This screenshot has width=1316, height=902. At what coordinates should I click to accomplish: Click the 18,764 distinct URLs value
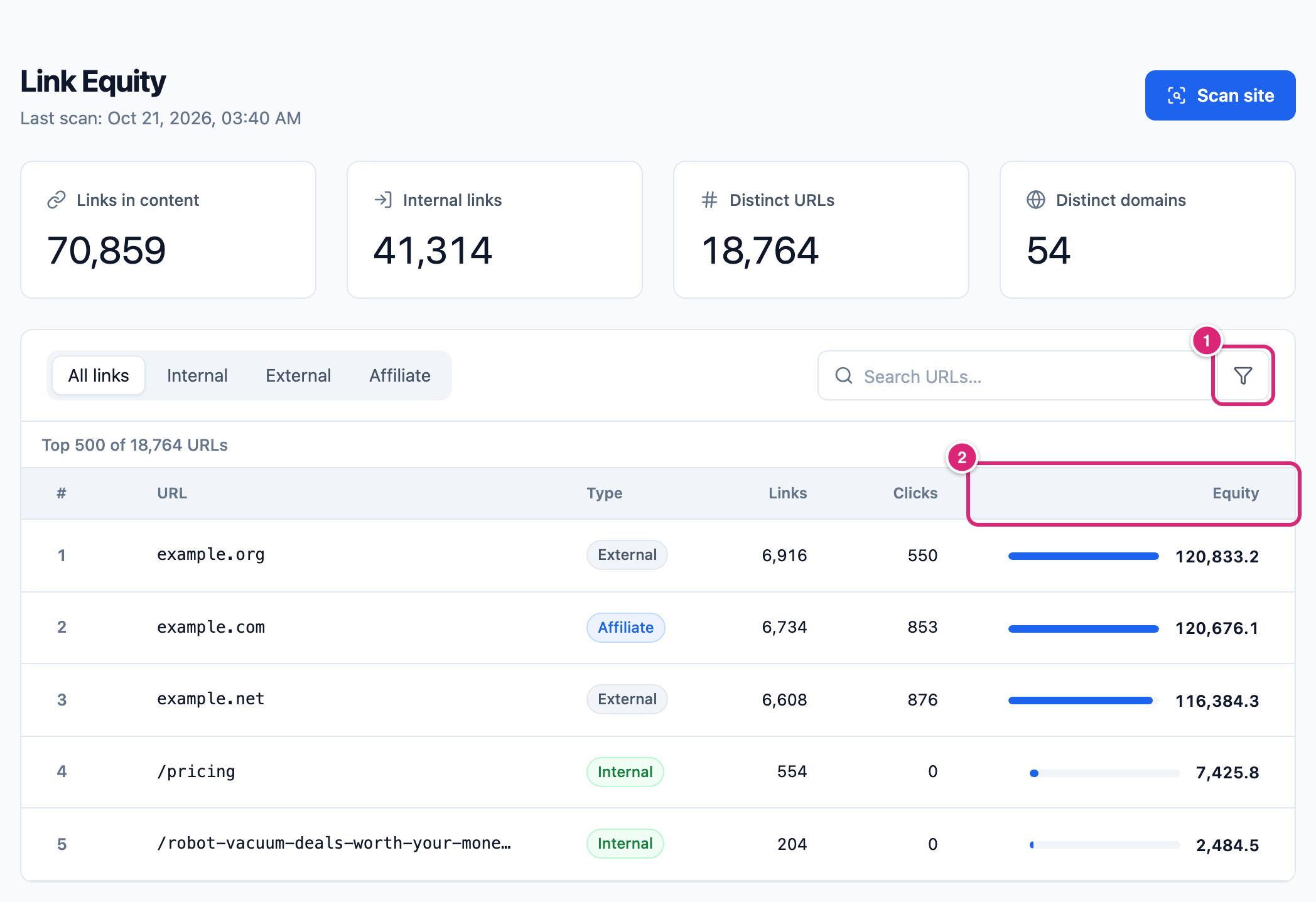pos(760,250)
